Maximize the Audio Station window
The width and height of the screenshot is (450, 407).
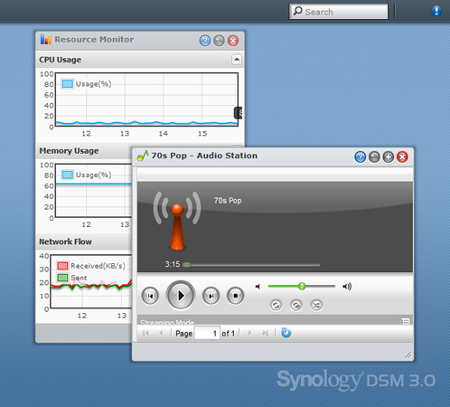(x=388, y=157)
